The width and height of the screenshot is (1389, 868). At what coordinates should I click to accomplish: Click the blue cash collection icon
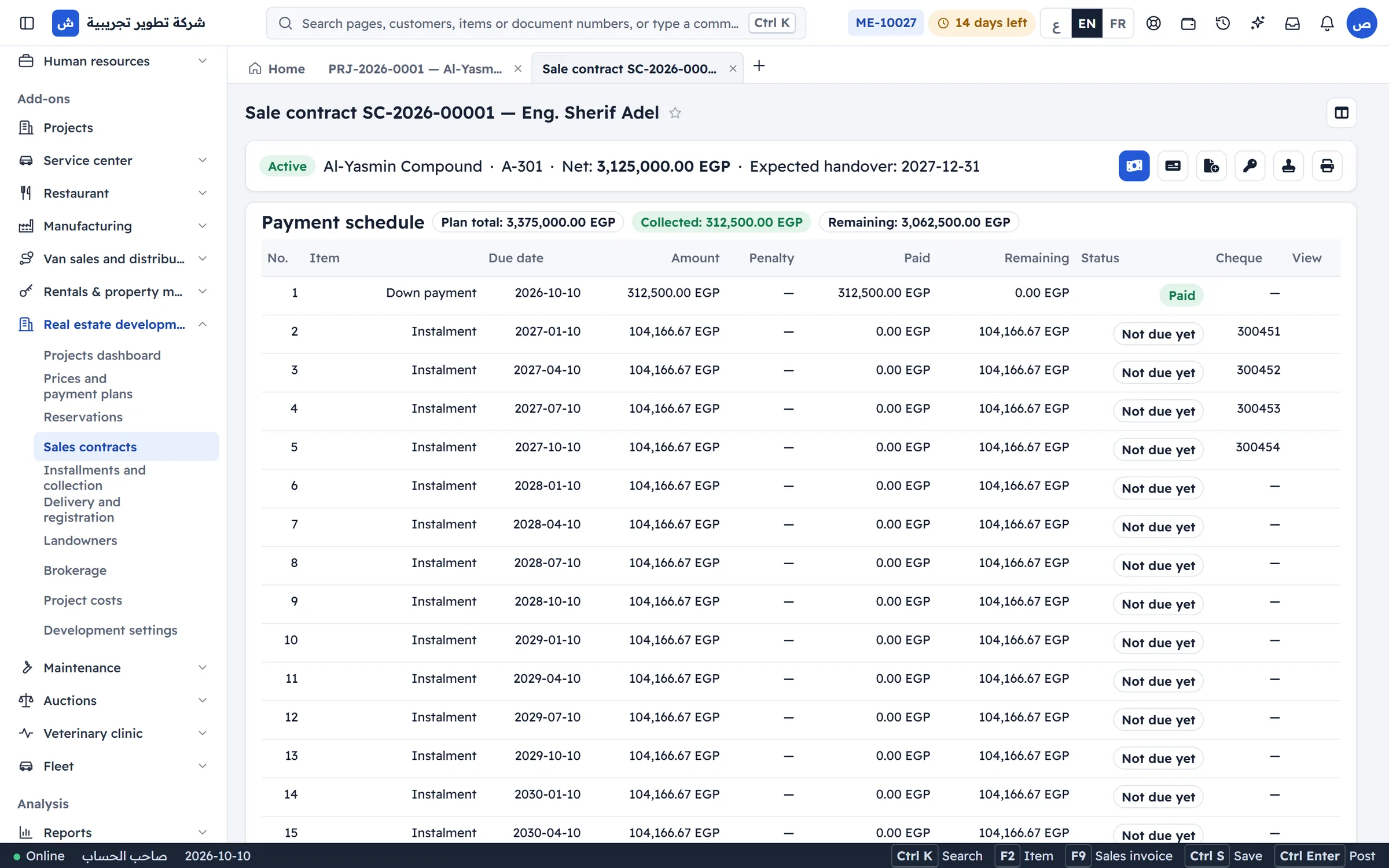(1134, 166)
